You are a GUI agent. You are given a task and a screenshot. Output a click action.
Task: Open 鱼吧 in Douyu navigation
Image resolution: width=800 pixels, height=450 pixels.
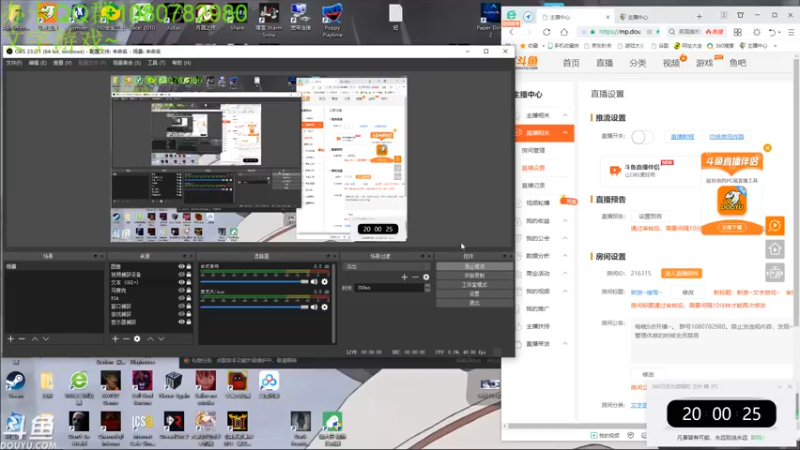738,63
